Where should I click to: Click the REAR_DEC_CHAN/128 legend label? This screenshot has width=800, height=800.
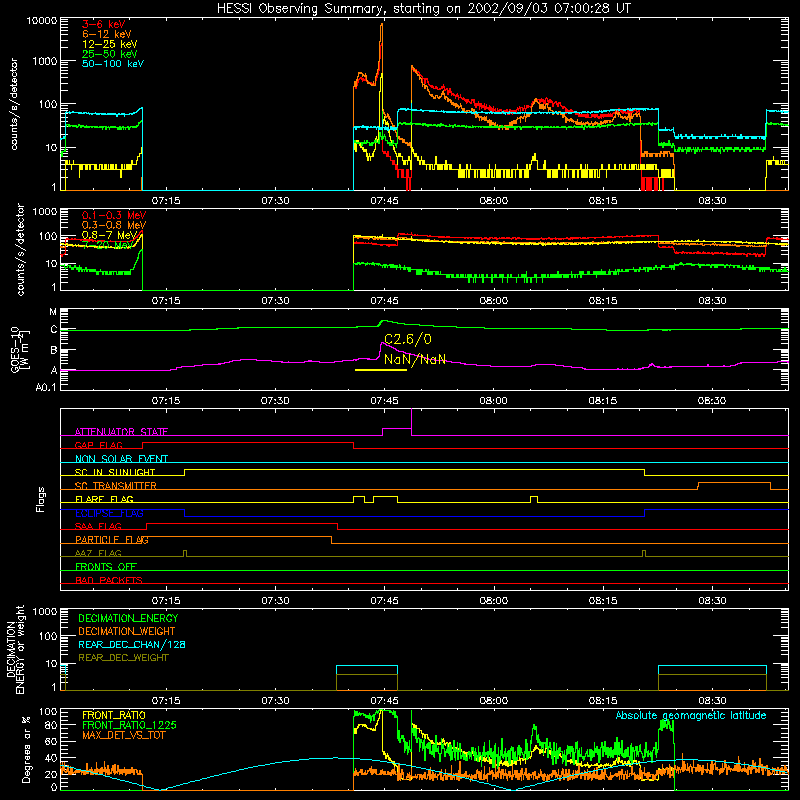(x=132, y=644)
